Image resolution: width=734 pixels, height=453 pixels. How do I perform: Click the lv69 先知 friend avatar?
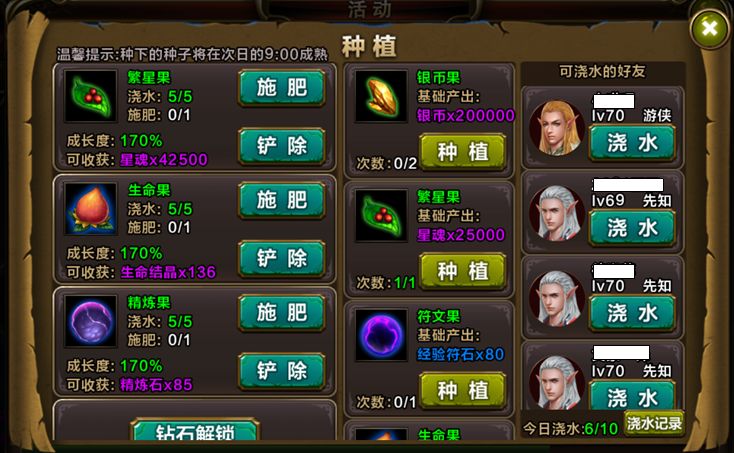tap(557, 213)
